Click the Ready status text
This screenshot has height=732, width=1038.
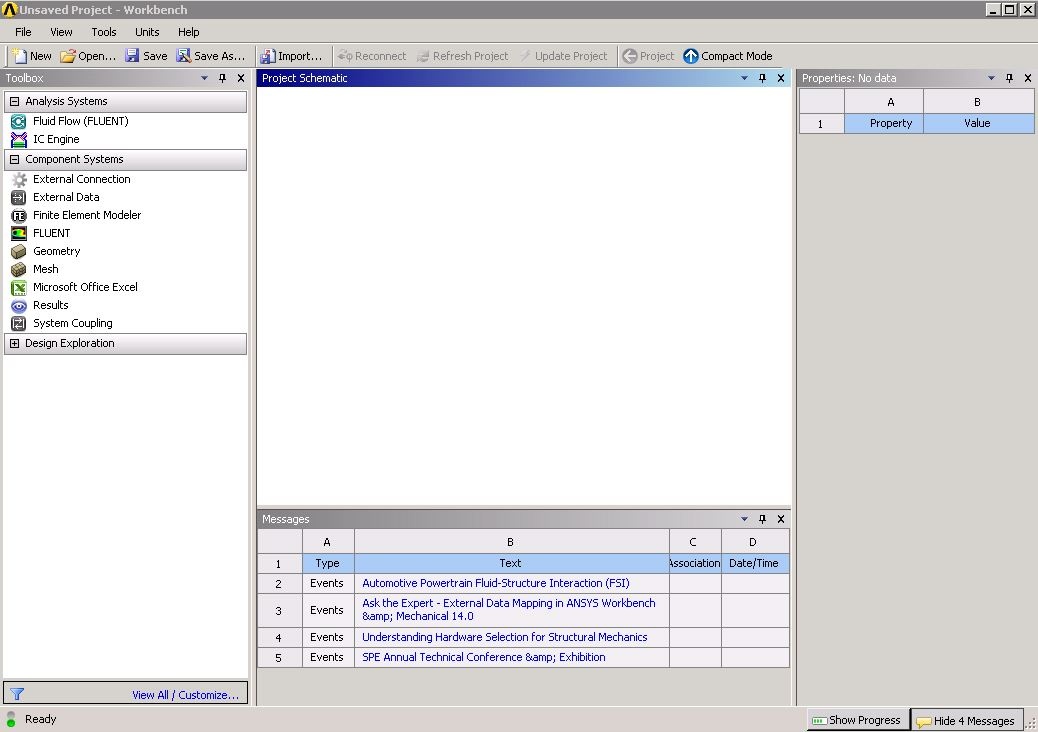[x=40, y=719]
